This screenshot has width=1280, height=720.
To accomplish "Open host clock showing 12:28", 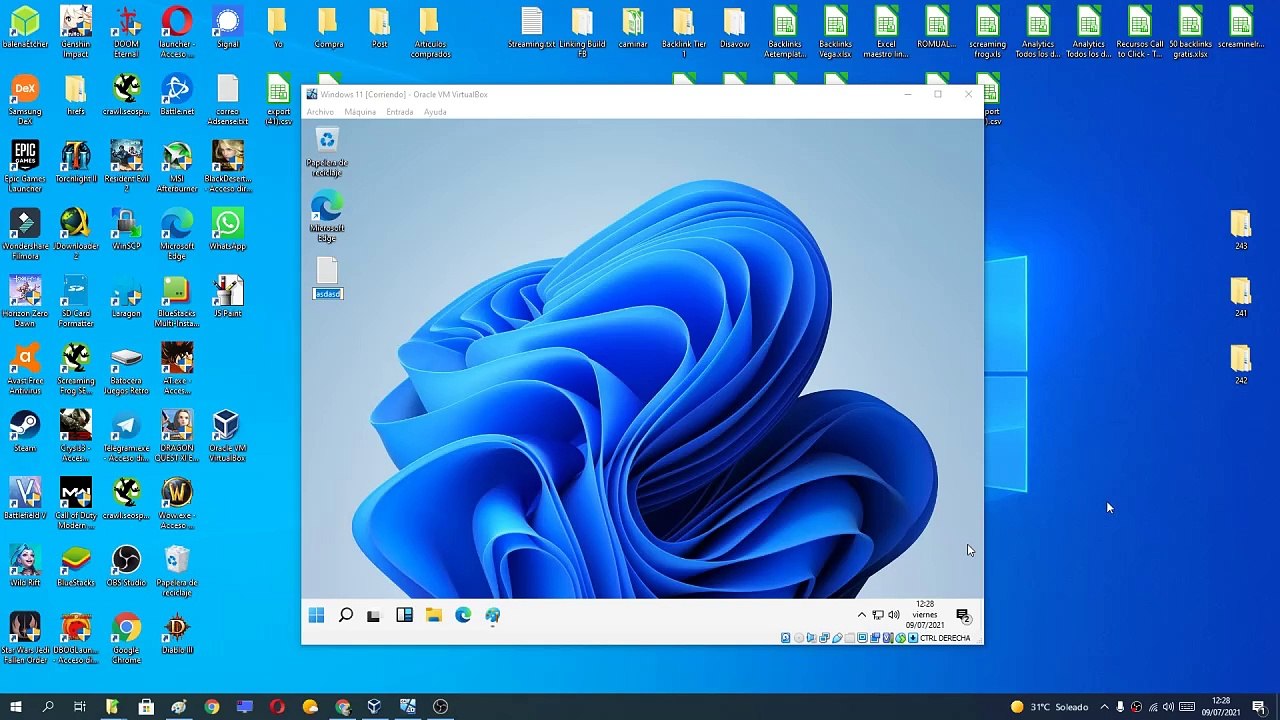I will coord(1221,707).
